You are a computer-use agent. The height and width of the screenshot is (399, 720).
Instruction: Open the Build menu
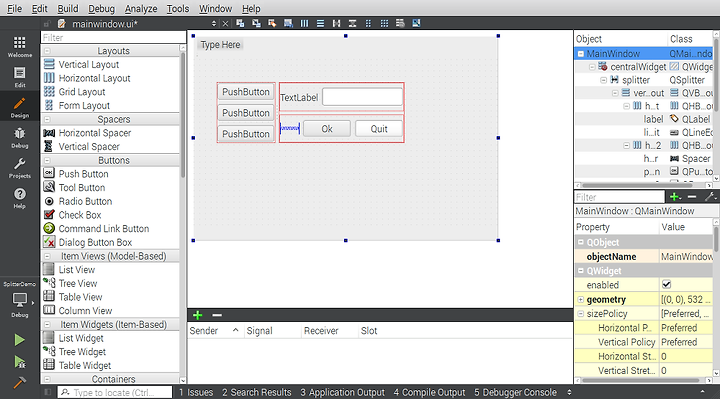tap(68, 8)
